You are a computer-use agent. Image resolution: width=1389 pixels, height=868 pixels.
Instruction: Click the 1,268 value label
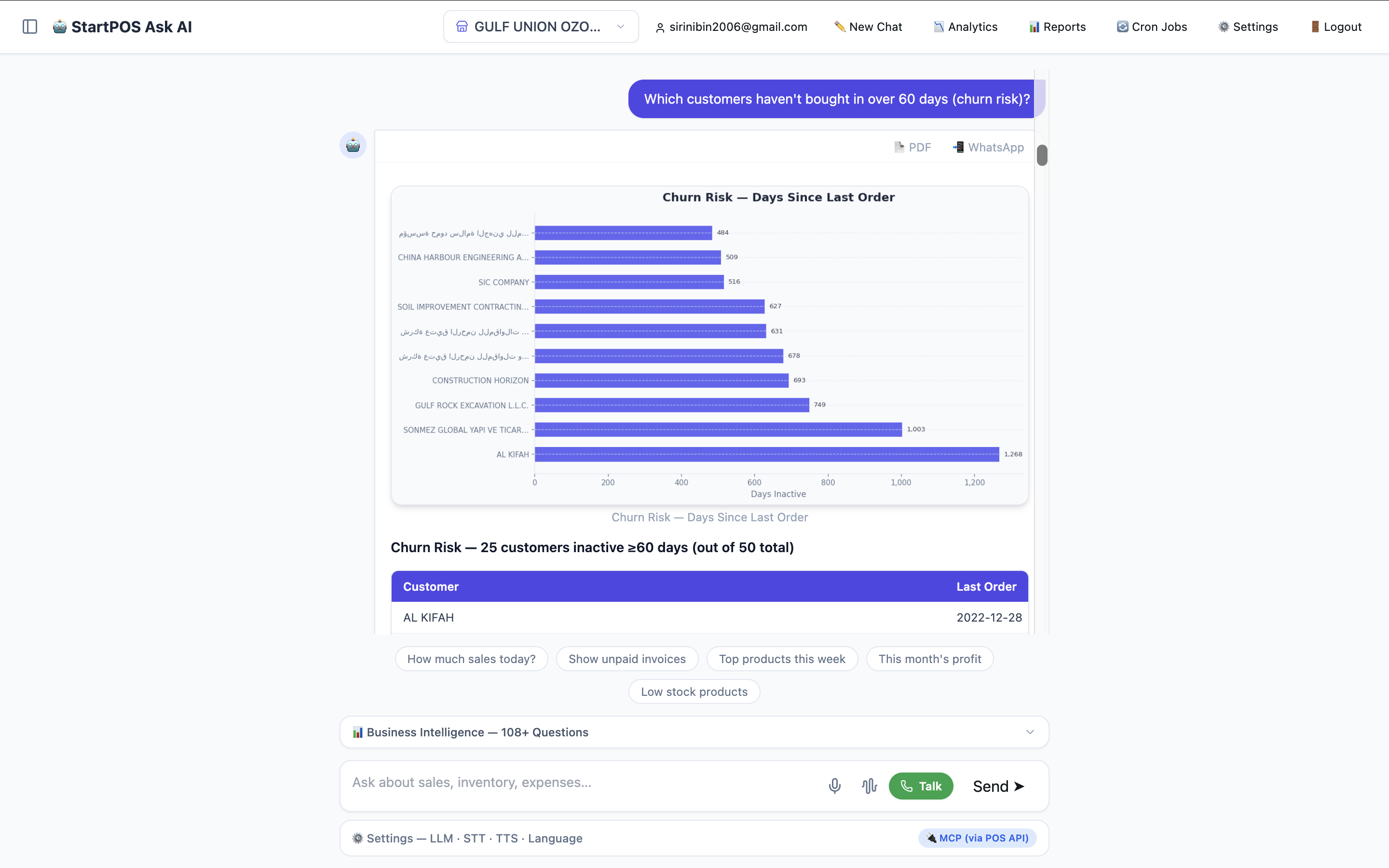(x=1012, y=454)
